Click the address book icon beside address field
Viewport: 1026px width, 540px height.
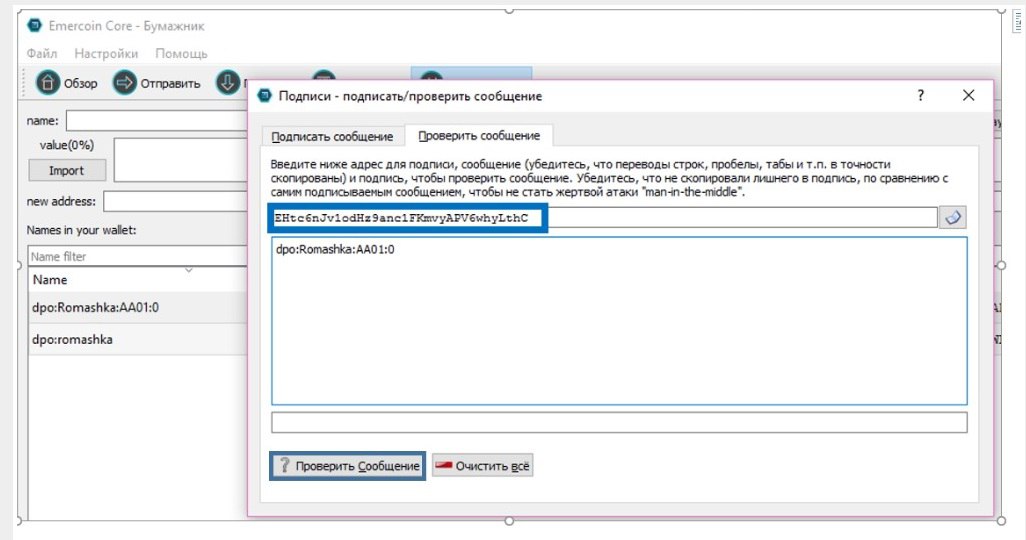(x=953, y=217)
